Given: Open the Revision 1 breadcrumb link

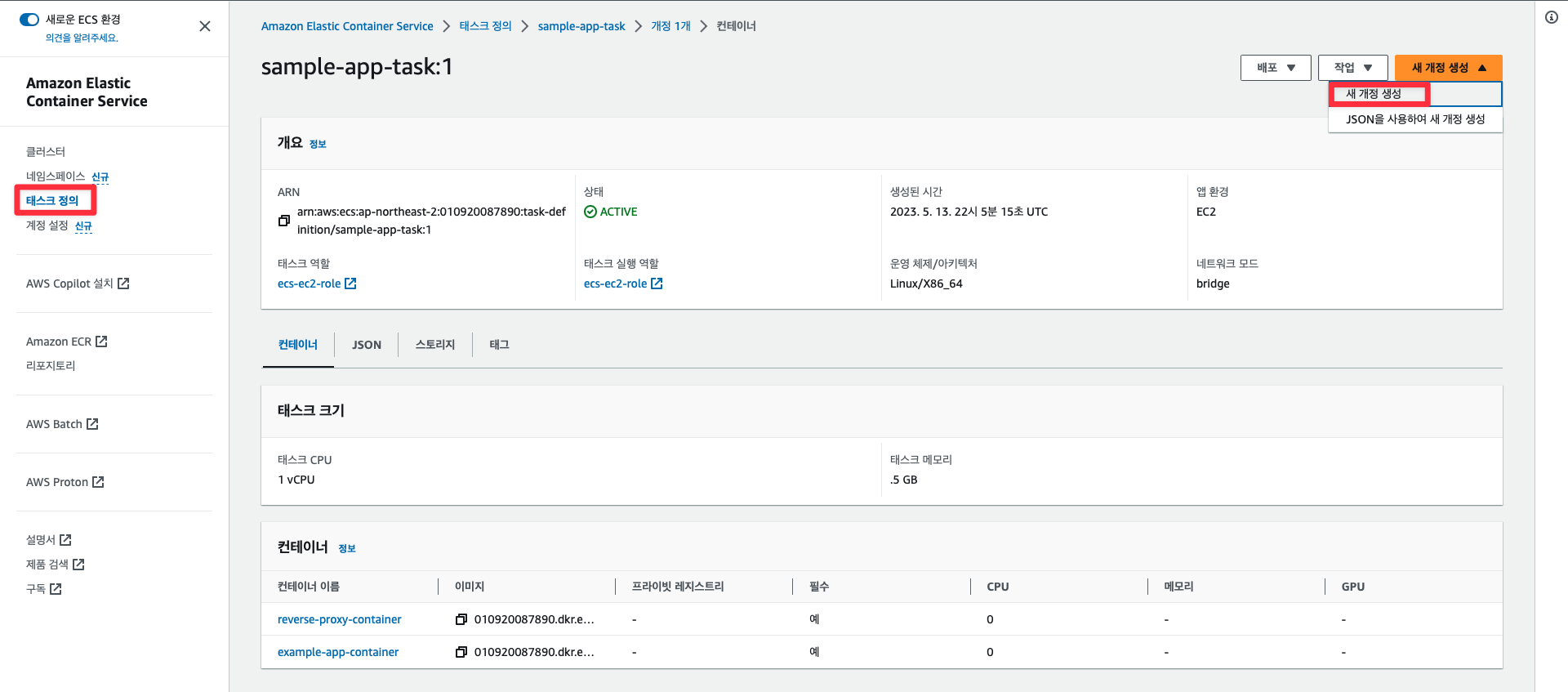Looking at the screenshot, I should pos(670,26).
